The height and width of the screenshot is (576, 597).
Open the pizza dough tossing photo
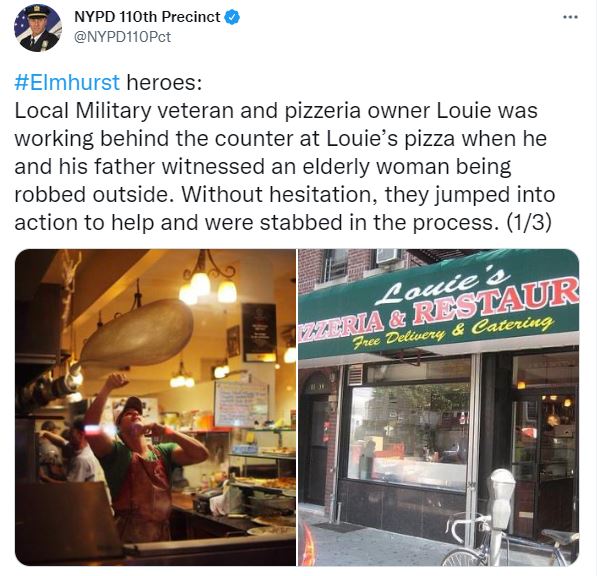pos(155,407)
